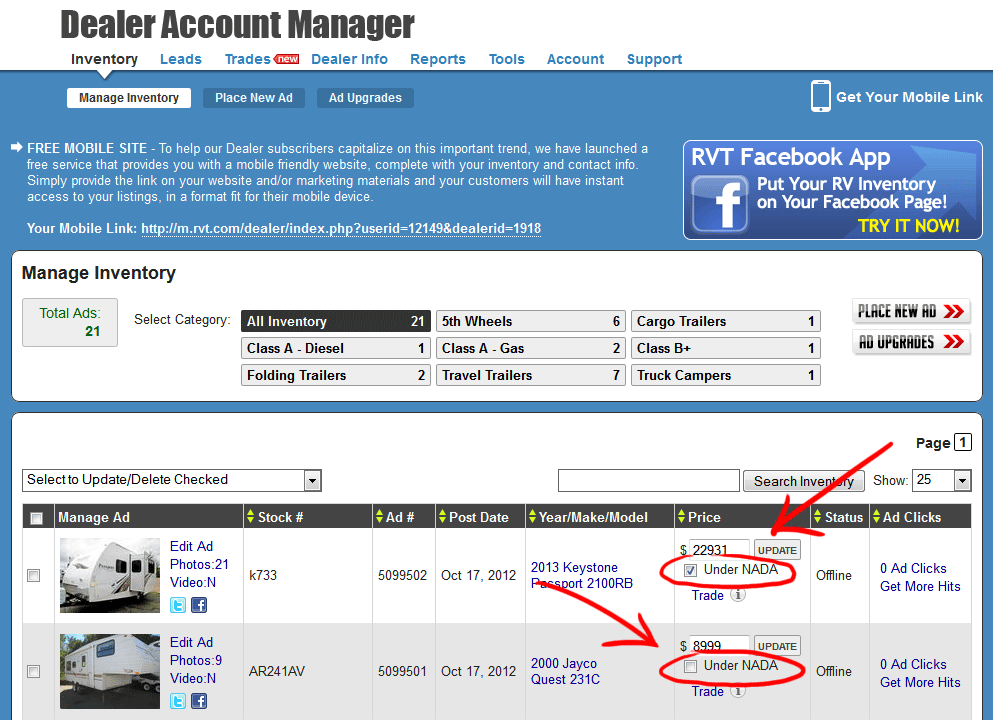This screenshot has height=720, width=993.
Task: Click the PLACE NEW AD arrow button
Action: point(911,311)
